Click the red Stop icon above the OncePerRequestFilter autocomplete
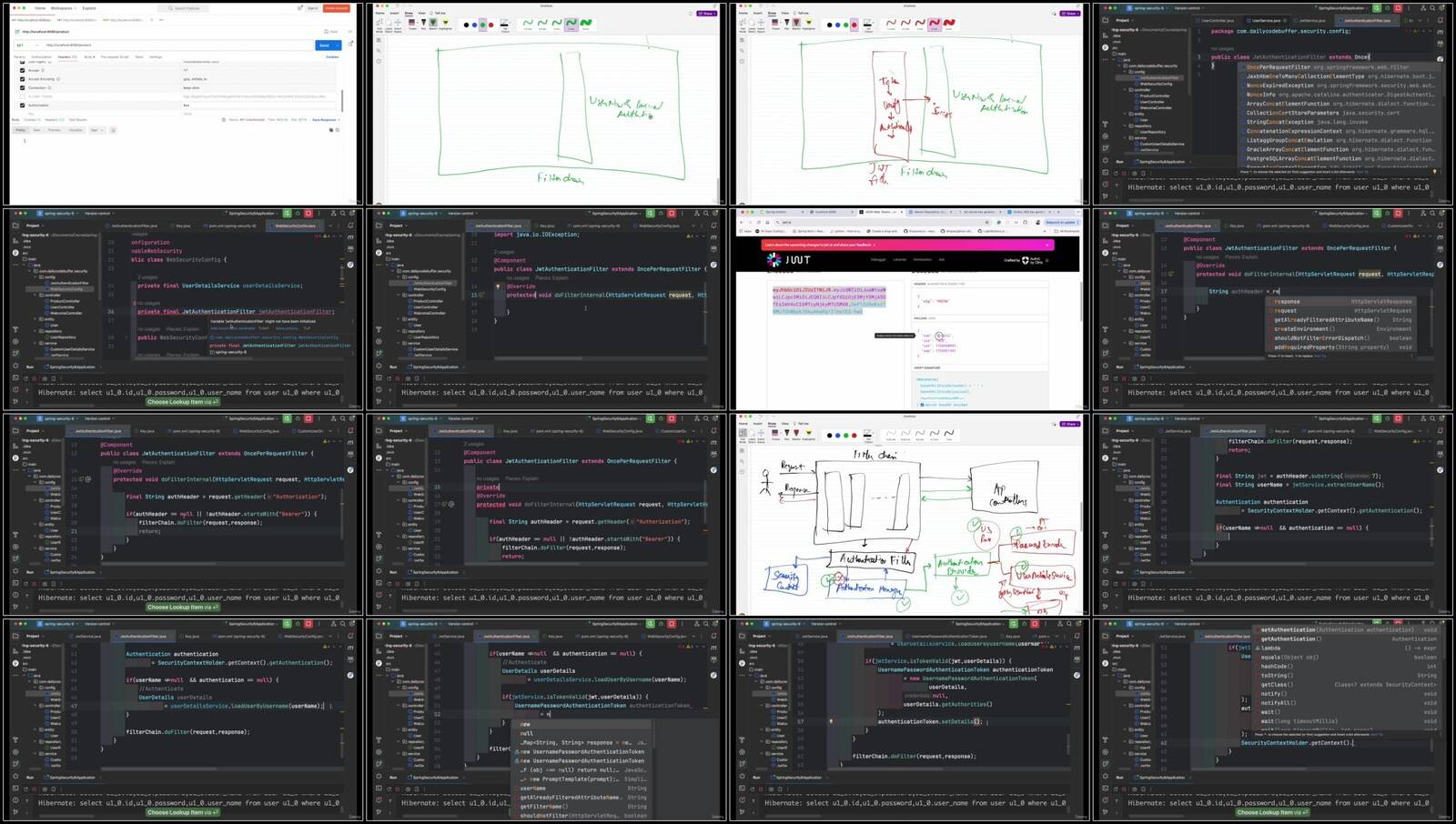Screen dimensions: 1456x824 1398,8
